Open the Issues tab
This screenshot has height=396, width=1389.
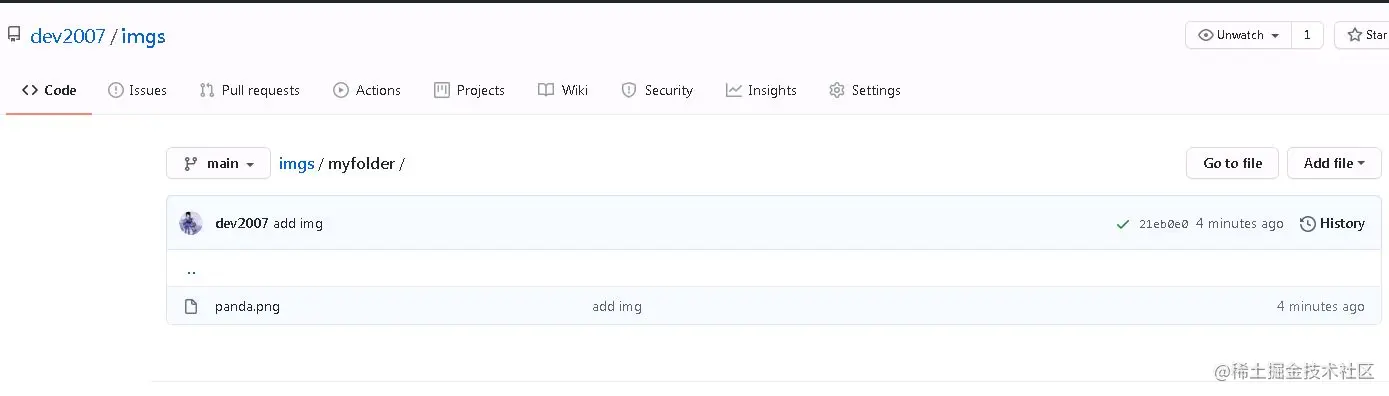point(137,90)
